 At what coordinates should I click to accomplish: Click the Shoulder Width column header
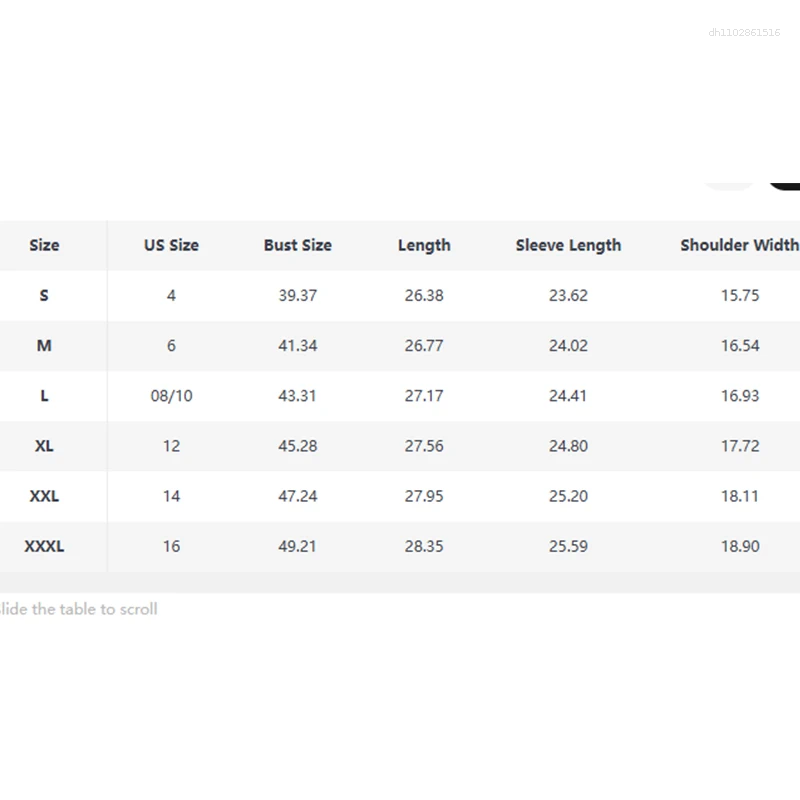(x=739, y=245)
